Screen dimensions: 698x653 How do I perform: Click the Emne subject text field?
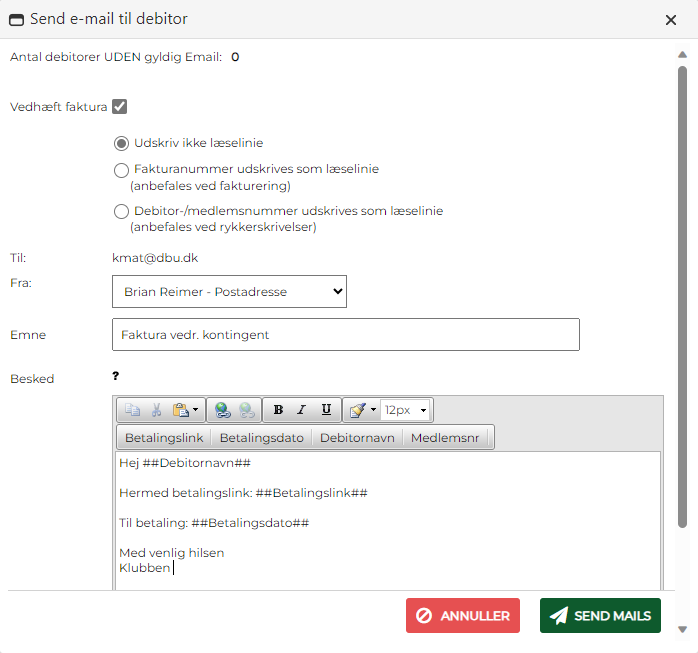click(345, 335)
